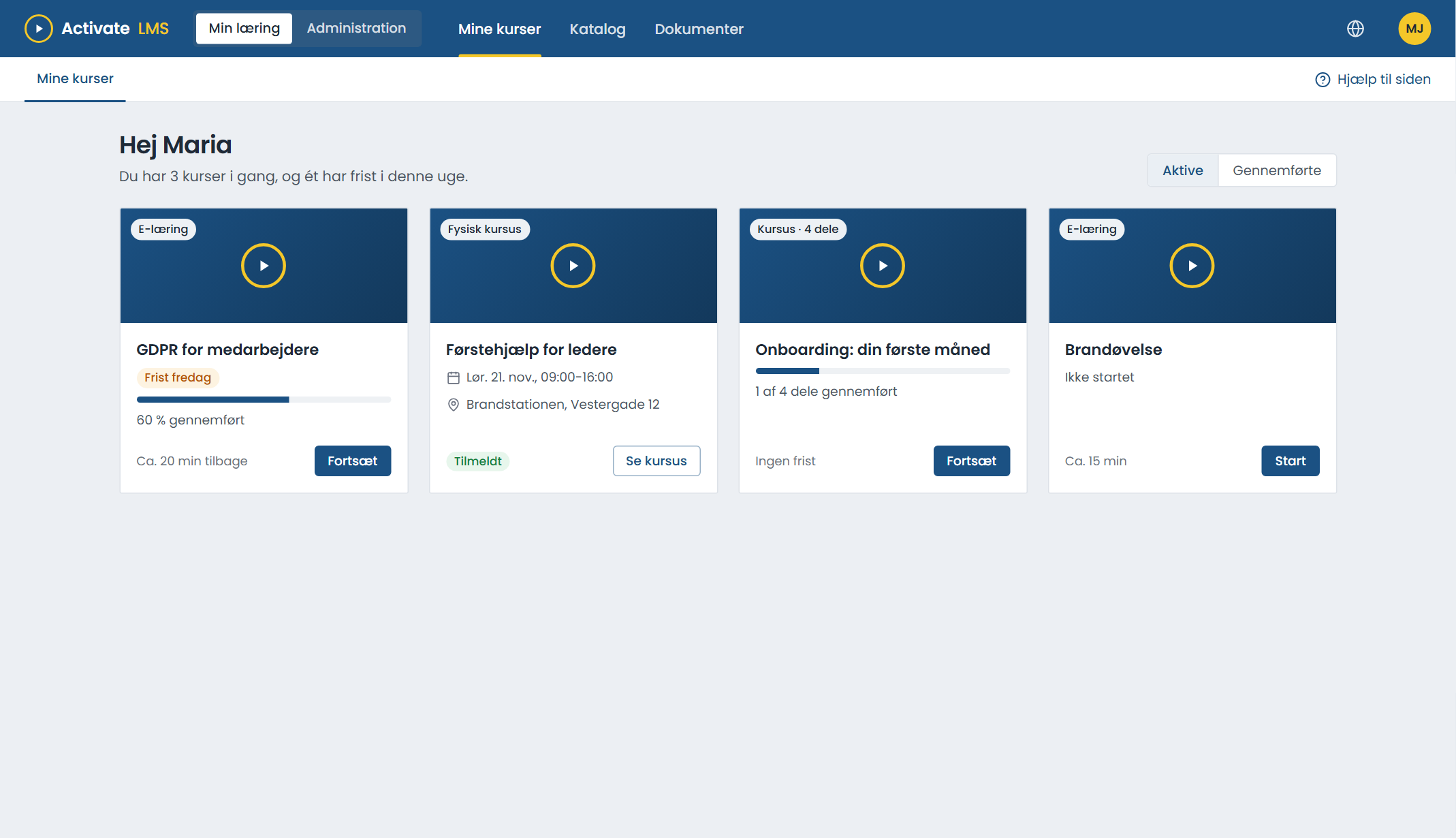Open the language globe icon
Screen dimensions: 1456x838
1355,29
